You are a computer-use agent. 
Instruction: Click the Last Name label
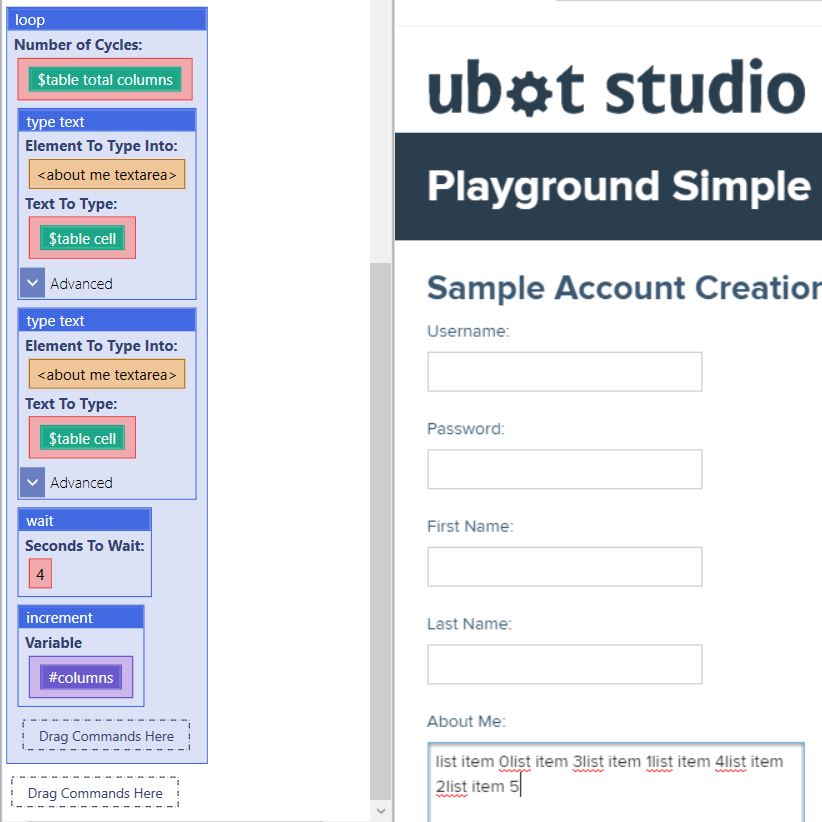pyautogui.click(x=469, y=623)
